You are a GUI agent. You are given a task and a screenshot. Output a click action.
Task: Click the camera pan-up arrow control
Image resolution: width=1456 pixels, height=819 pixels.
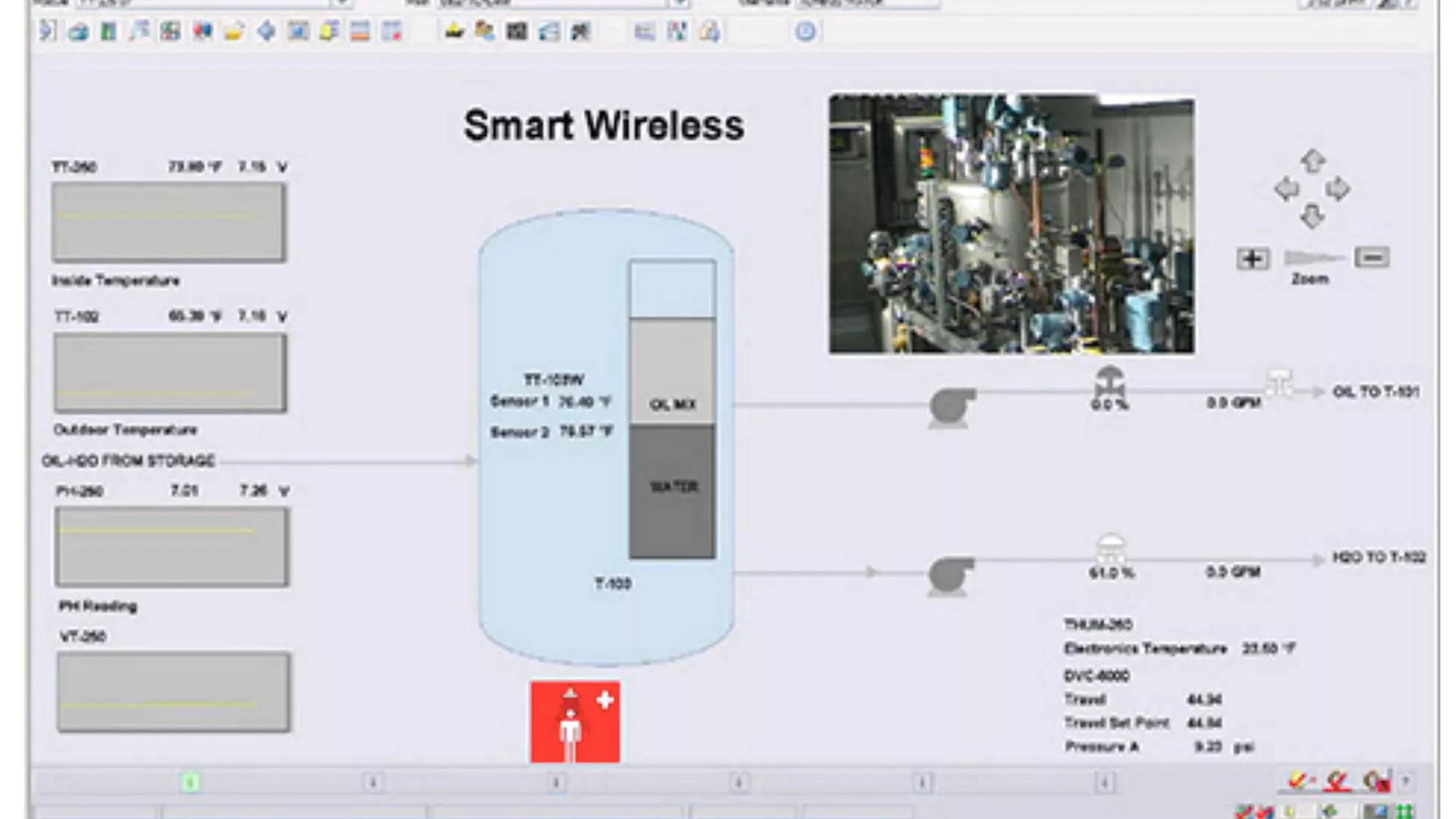(x=1313, y=161)
